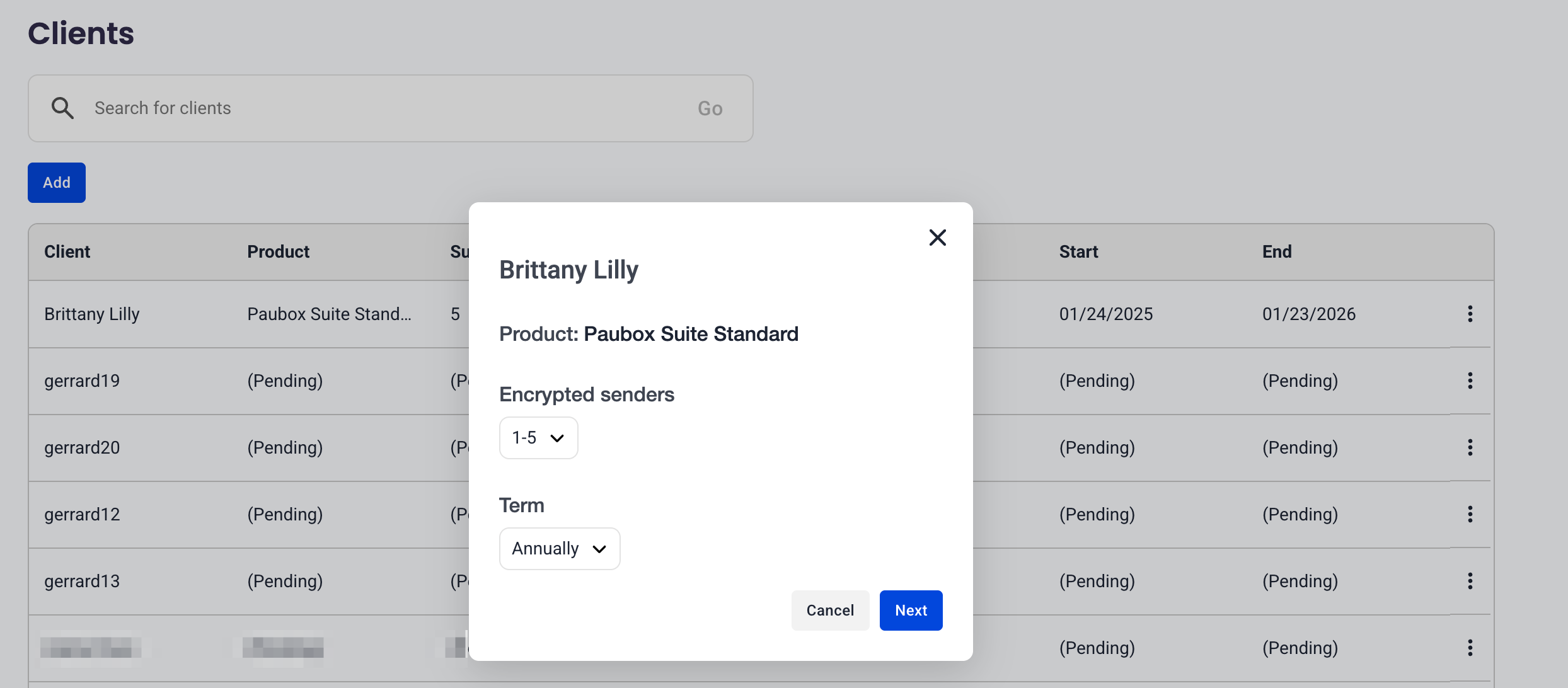
Task: Click the blue Add button
Action: (57, 183)
